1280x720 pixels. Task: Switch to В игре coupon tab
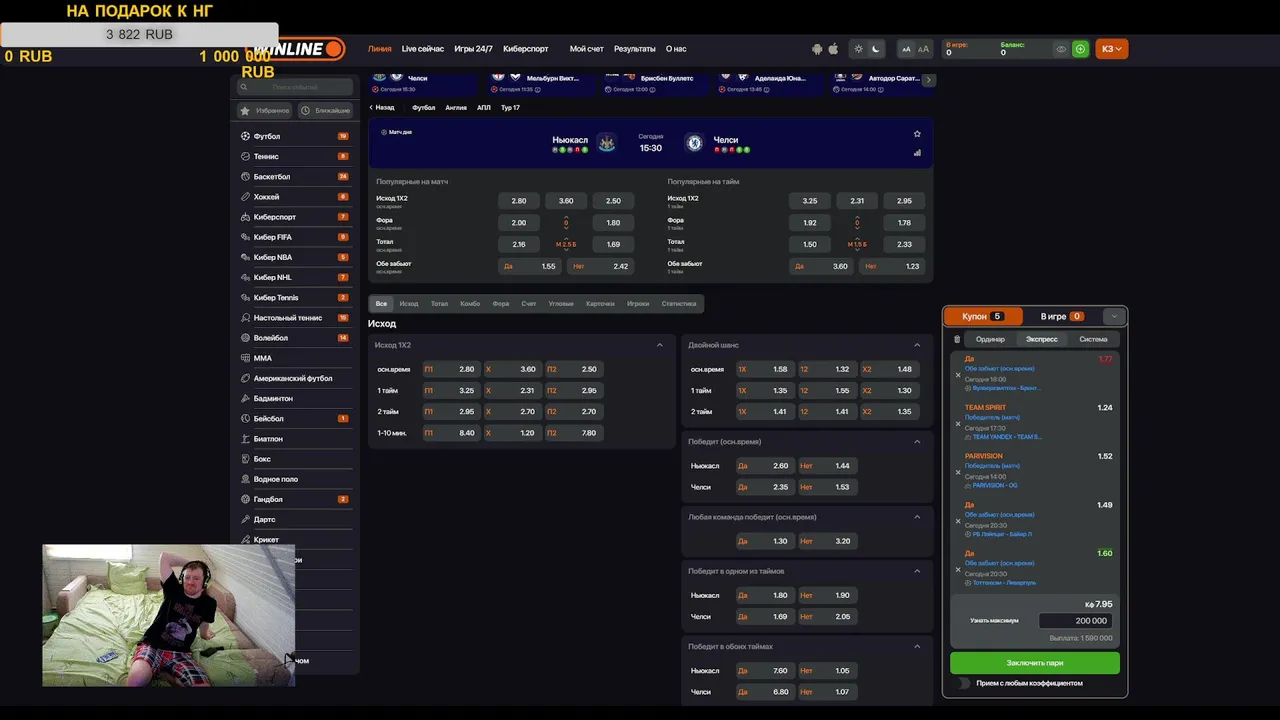(1062, 316)
